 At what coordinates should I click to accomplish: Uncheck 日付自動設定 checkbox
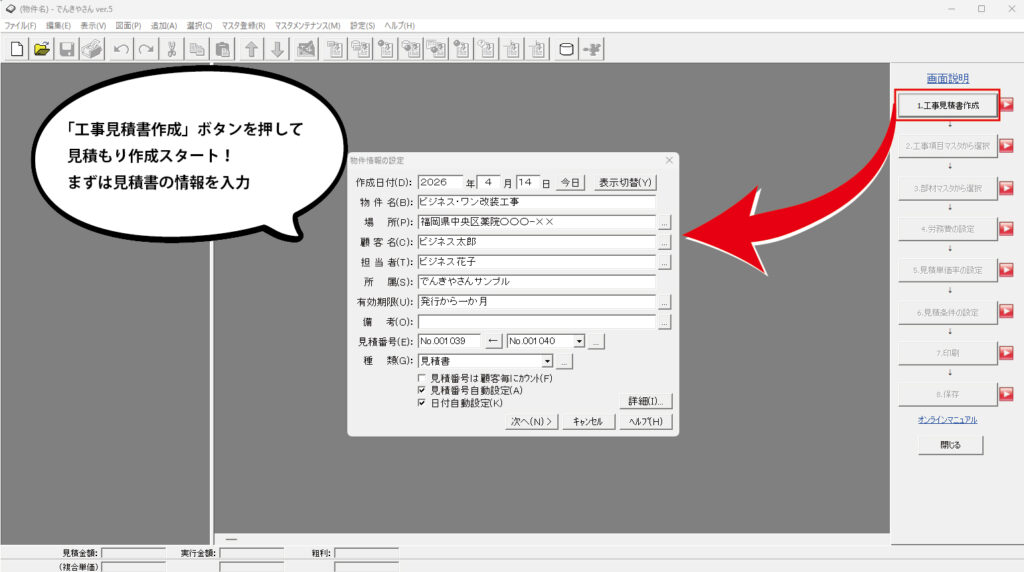(422, 403)
